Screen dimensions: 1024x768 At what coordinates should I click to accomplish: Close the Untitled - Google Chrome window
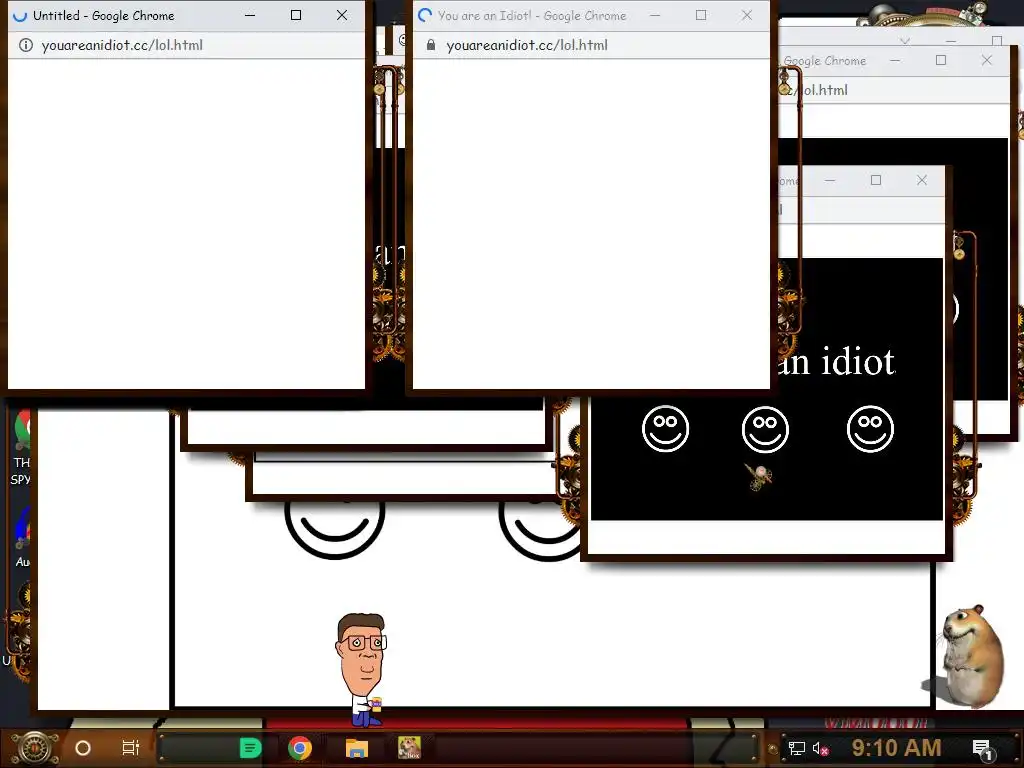coord(342,15)
